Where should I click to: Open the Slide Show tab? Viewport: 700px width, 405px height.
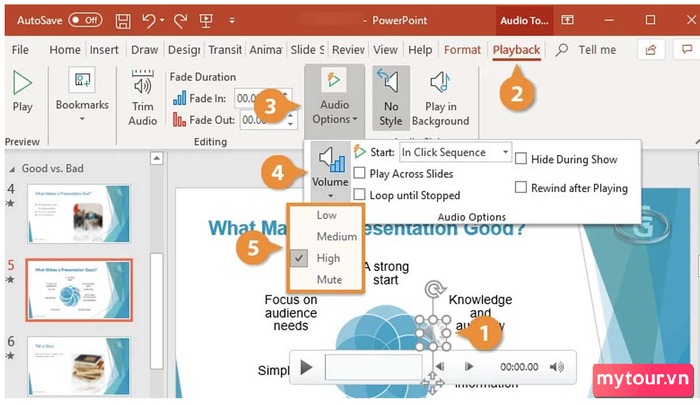pyautogui.click(x=307, y=50)
